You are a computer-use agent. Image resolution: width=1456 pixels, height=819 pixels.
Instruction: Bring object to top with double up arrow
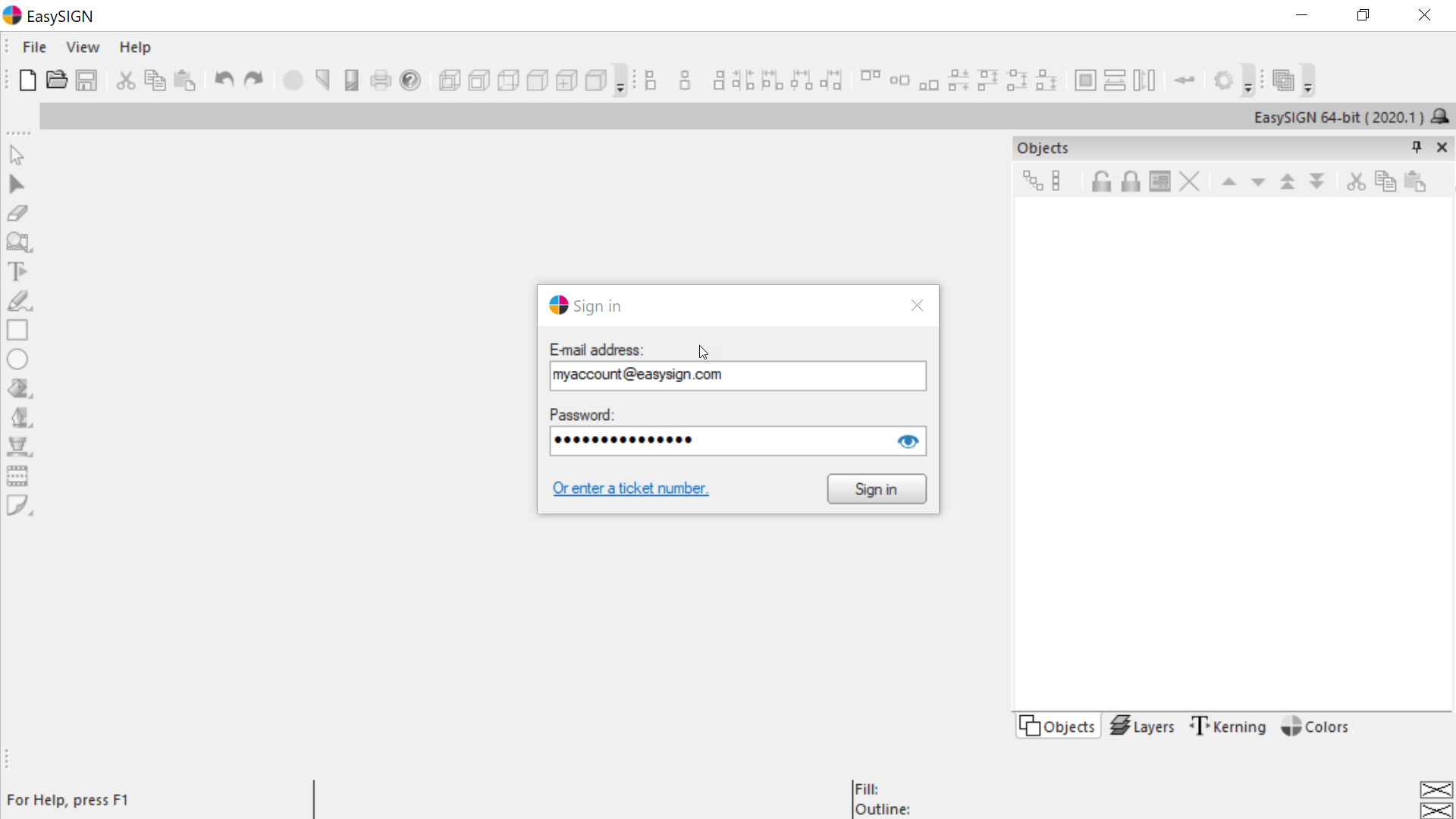[1288, 182]
